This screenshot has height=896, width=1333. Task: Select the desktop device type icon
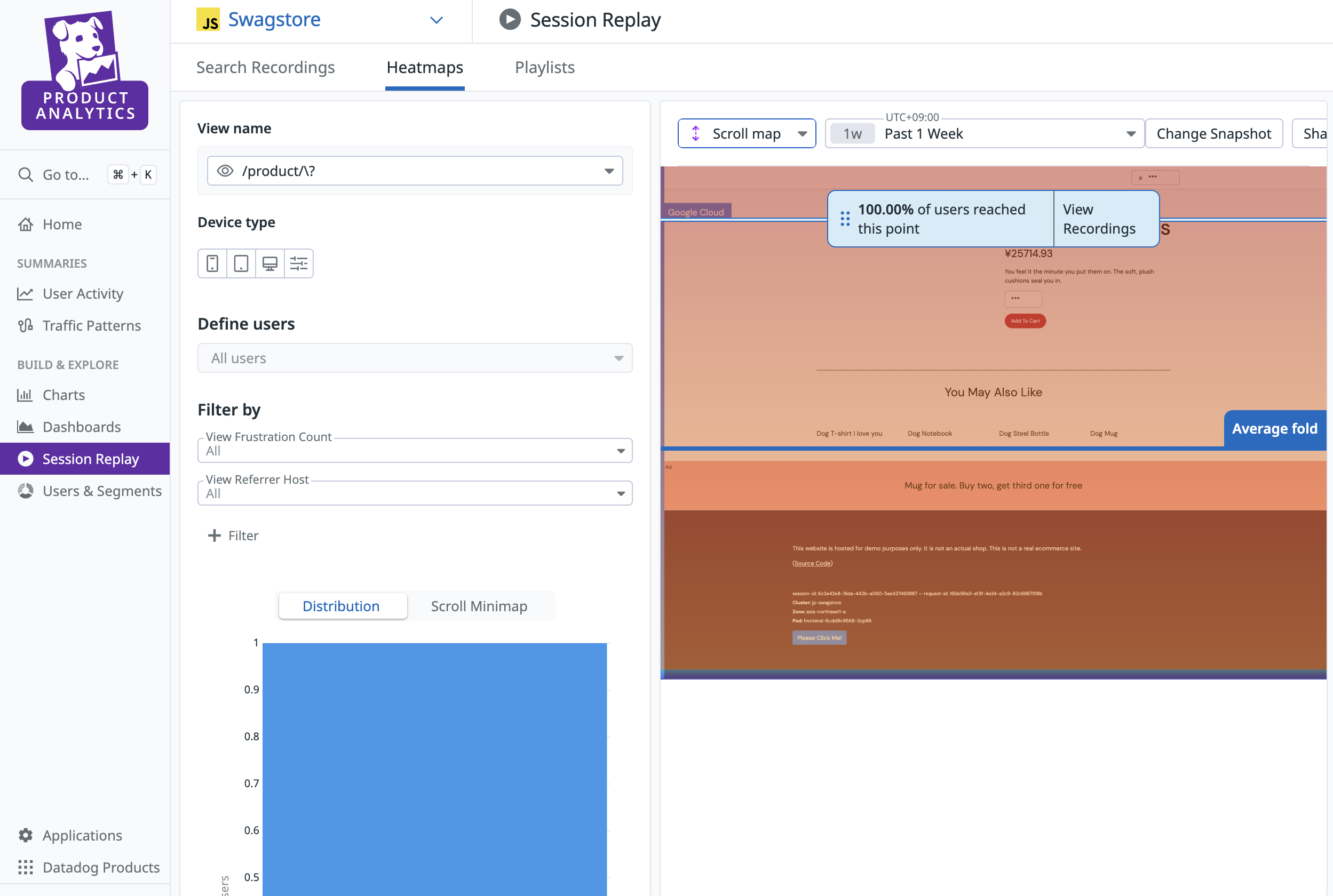click(269, 263)
